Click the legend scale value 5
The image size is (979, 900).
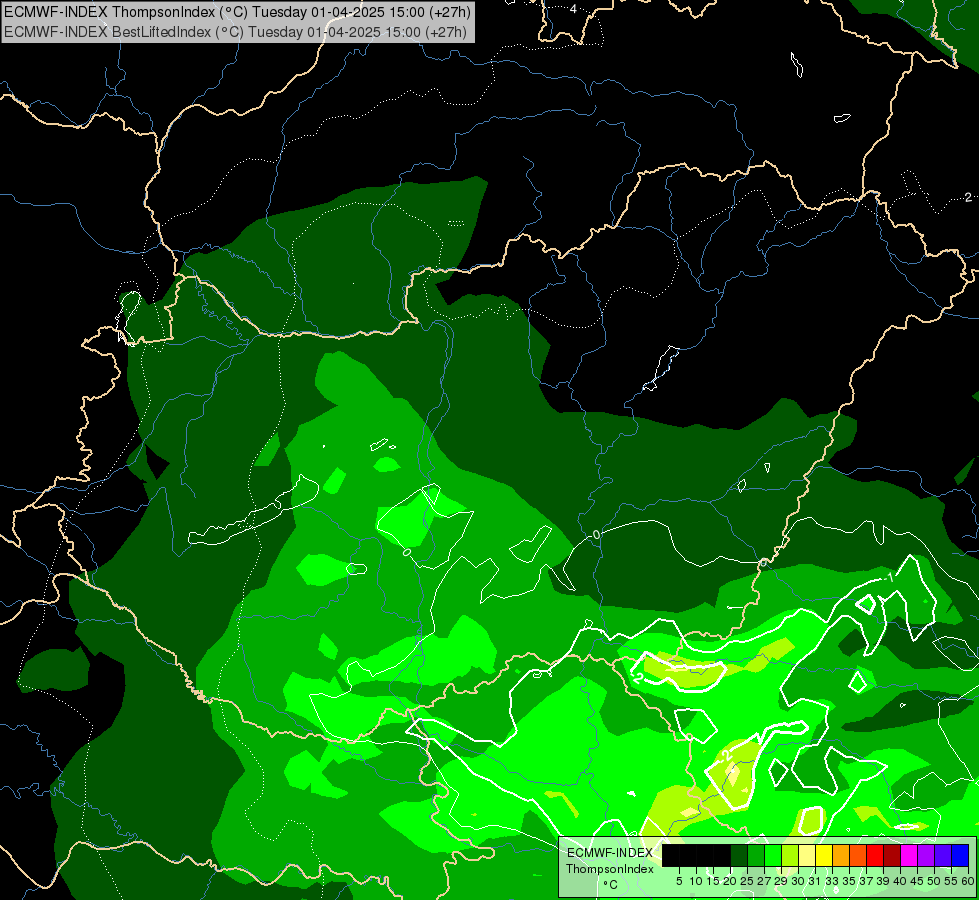coord(679,881)
